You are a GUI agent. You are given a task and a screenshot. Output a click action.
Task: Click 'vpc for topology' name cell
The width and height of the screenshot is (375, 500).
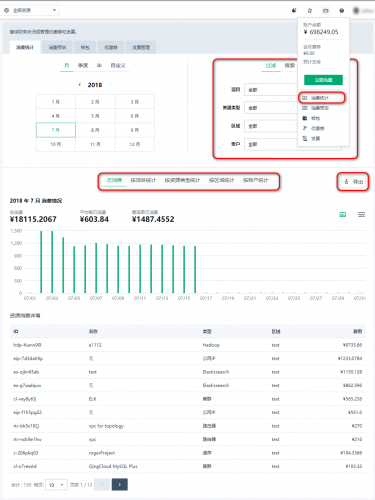coord(106,426)
